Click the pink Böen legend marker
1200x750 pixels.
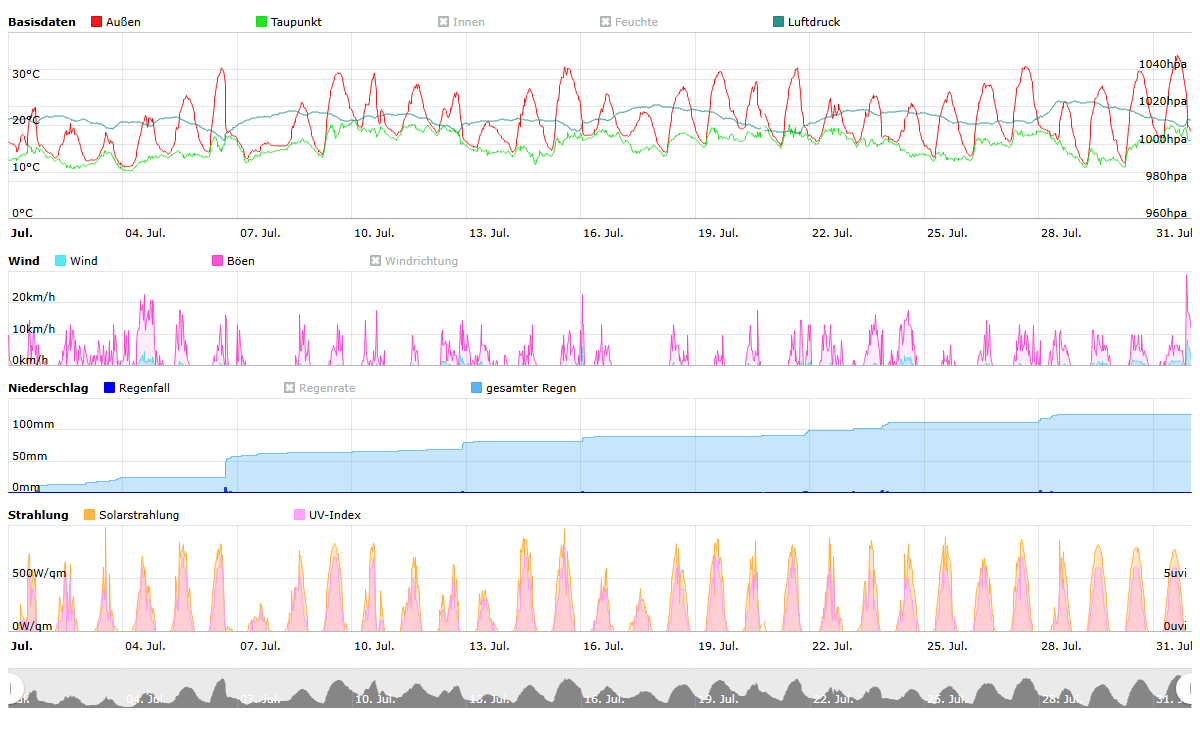(x=218, y=261)
